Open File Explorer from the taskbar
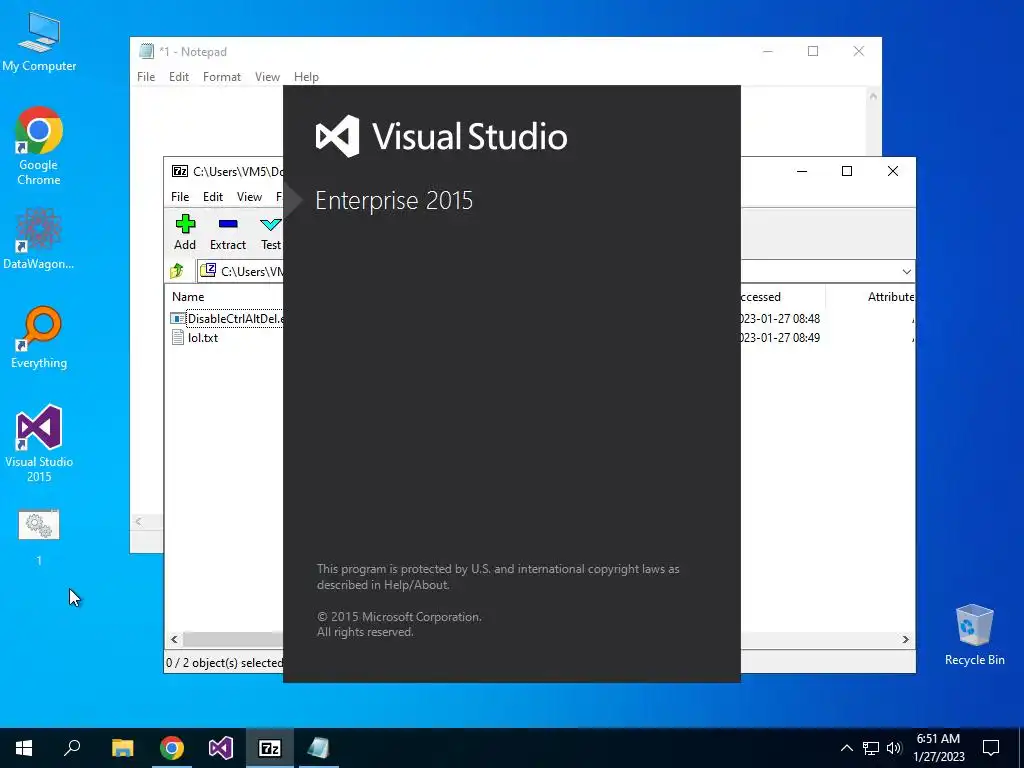This screenshot has height=768, width=1024. [x=122, y=748]
